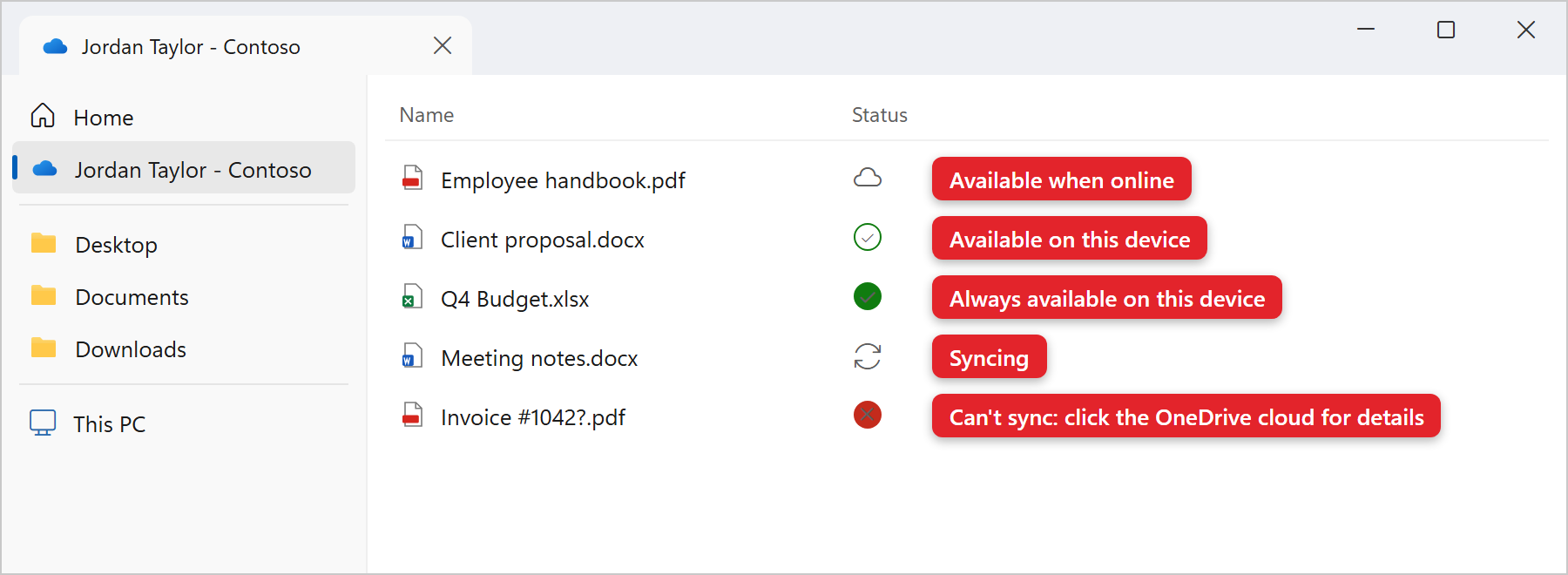The image size is (1568, 575).
Task: Close the File Explorer window
Action: (1526, 30)
